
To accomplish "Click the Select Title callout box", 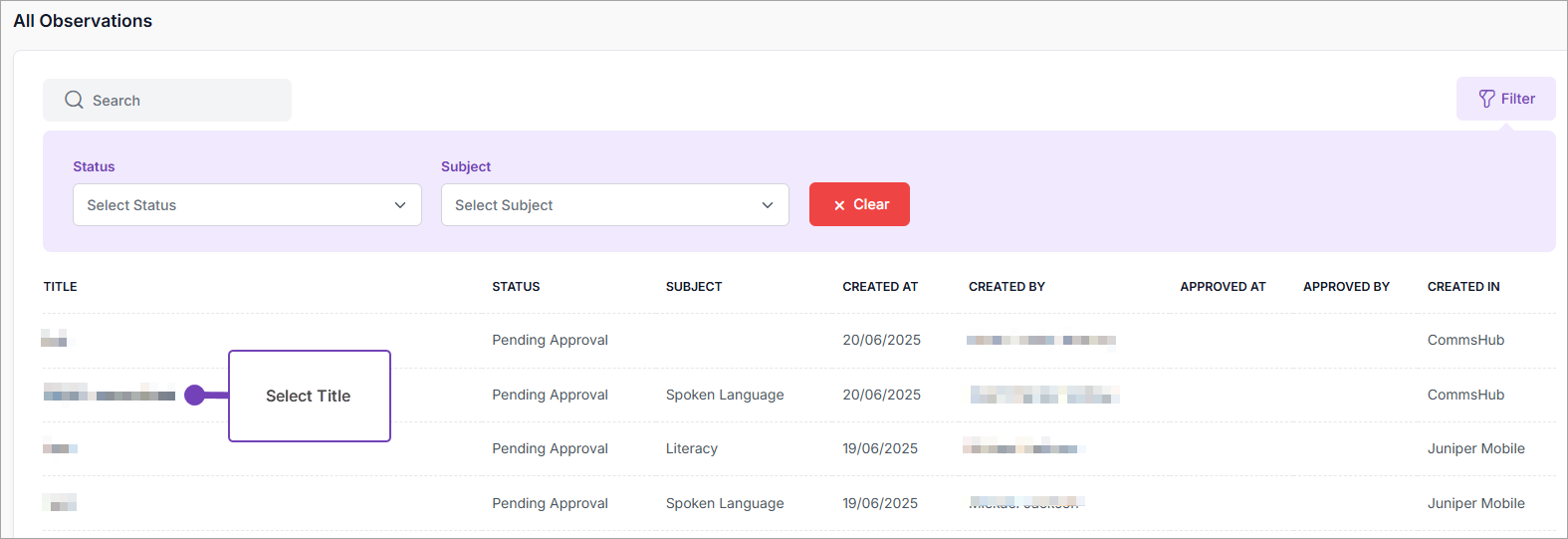I will (x=309, y=396).
